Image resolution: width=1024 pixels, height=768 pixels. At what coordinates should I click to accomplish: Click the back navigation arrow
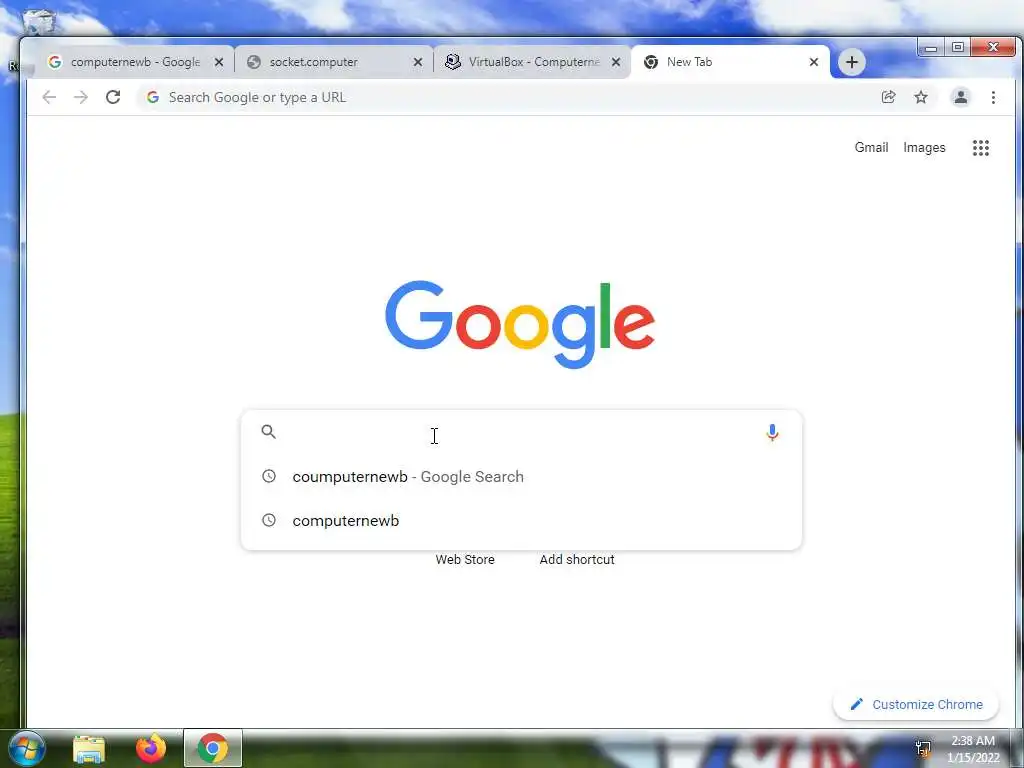(x=49, y=97)
